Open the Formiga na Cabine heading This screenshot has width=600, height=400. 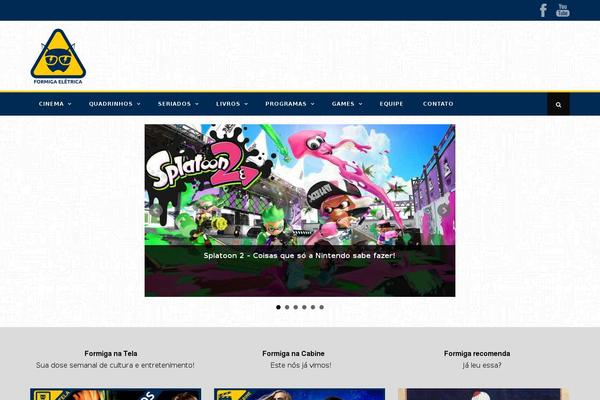[x=293, y=353]
